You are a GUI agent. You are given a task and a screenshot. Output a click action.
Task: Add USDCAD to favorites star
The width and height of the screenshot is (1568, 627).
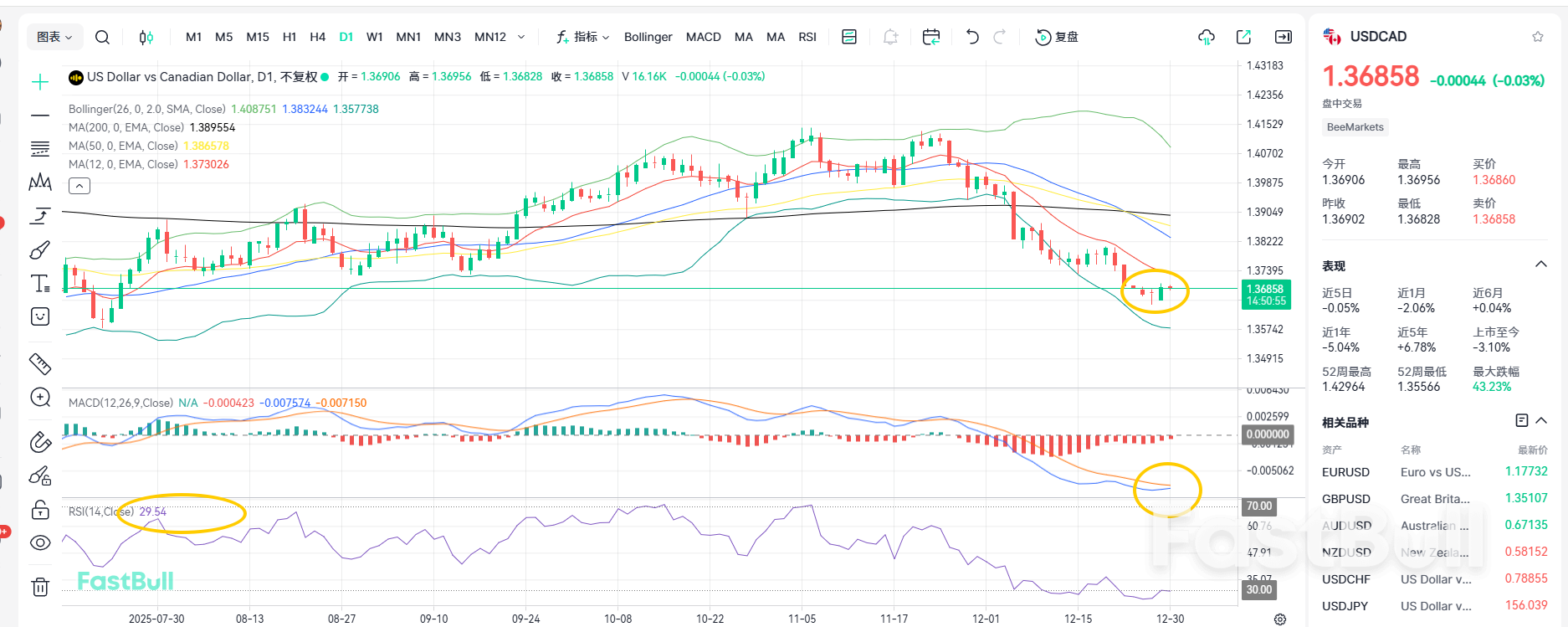pos(1537,37)
